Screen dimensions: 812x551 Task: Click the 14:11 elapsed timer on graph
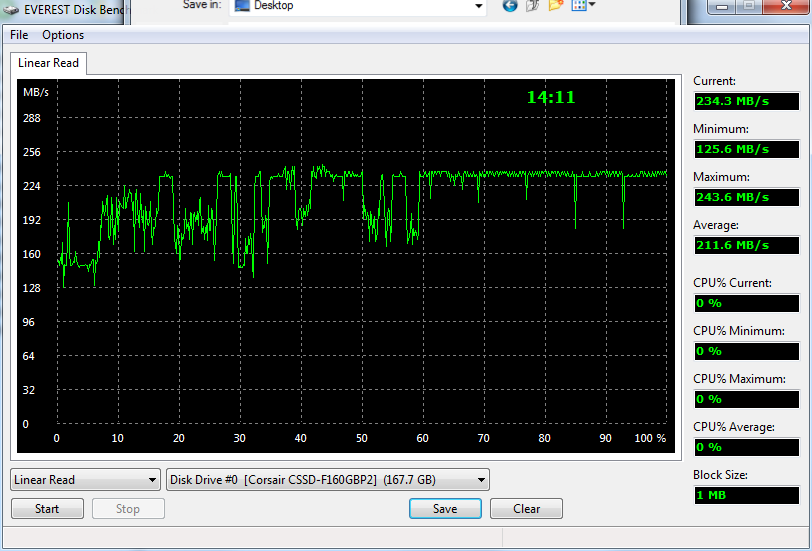click(x=551, y=97)
